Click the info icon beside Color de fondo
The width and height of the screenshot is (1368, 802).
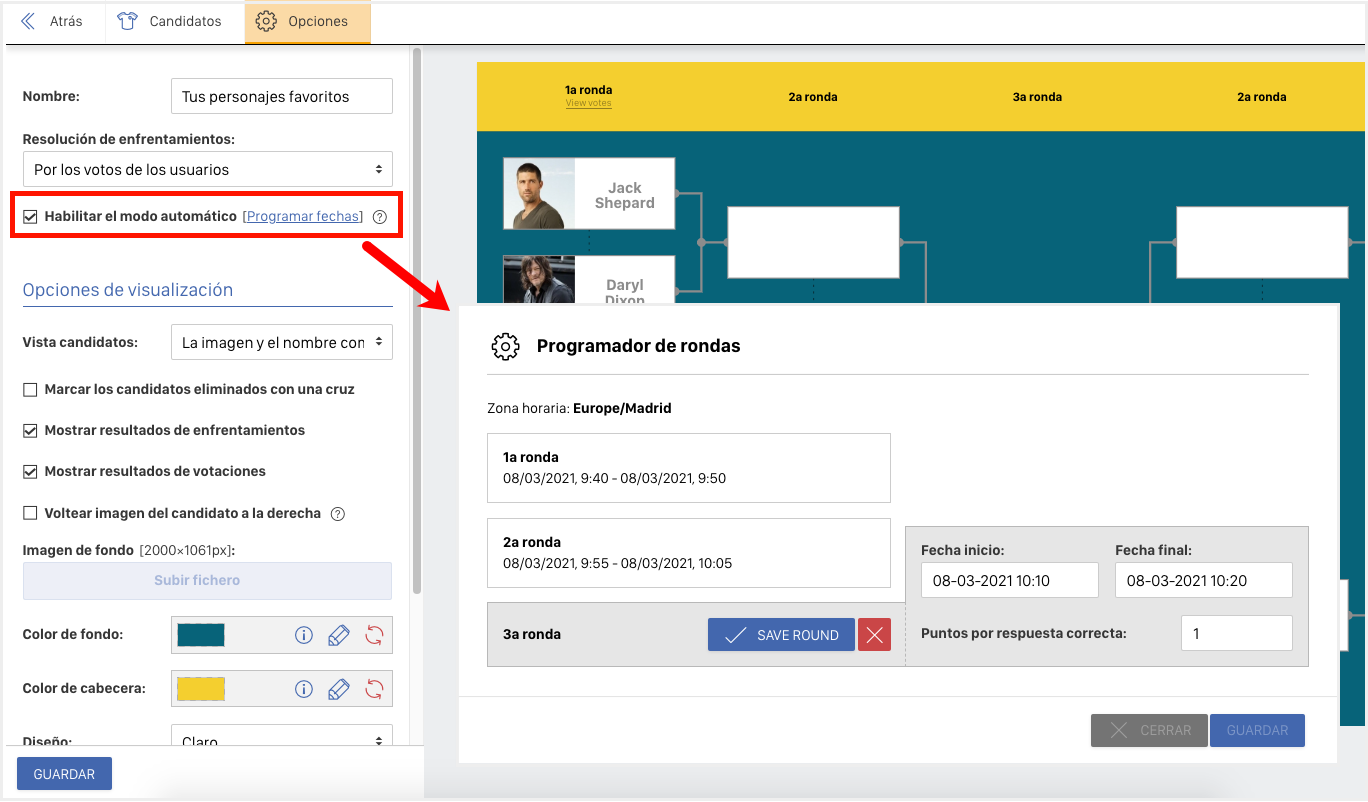(304, 635)
